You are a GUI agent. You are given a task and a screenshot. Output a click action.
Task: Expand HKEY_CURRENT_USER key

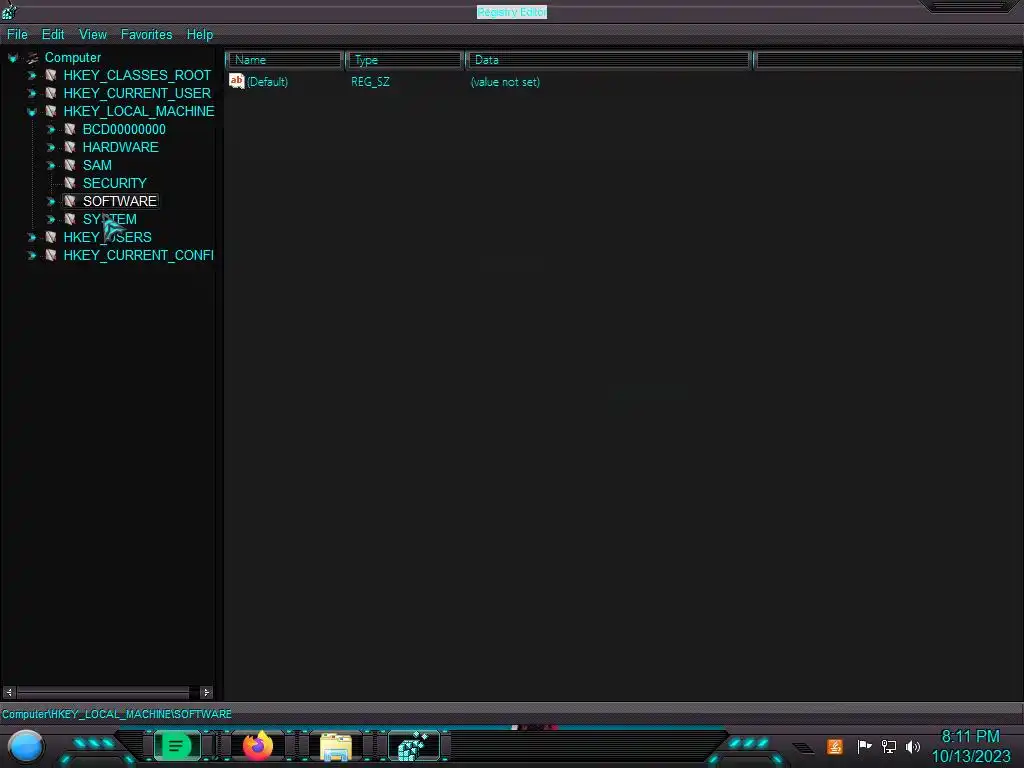[x=31, y=93]
